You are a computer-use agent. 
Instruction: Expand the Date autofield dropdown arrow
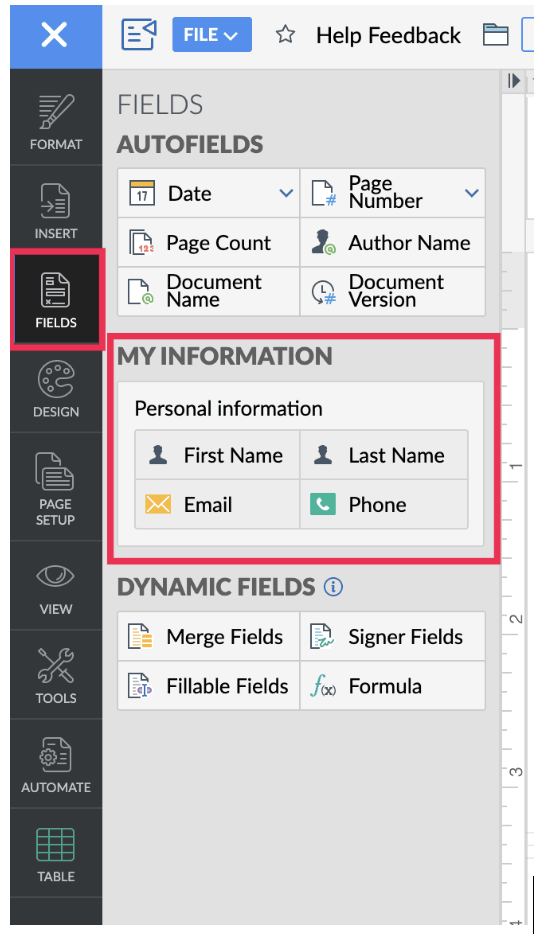(x=286, y=193)
